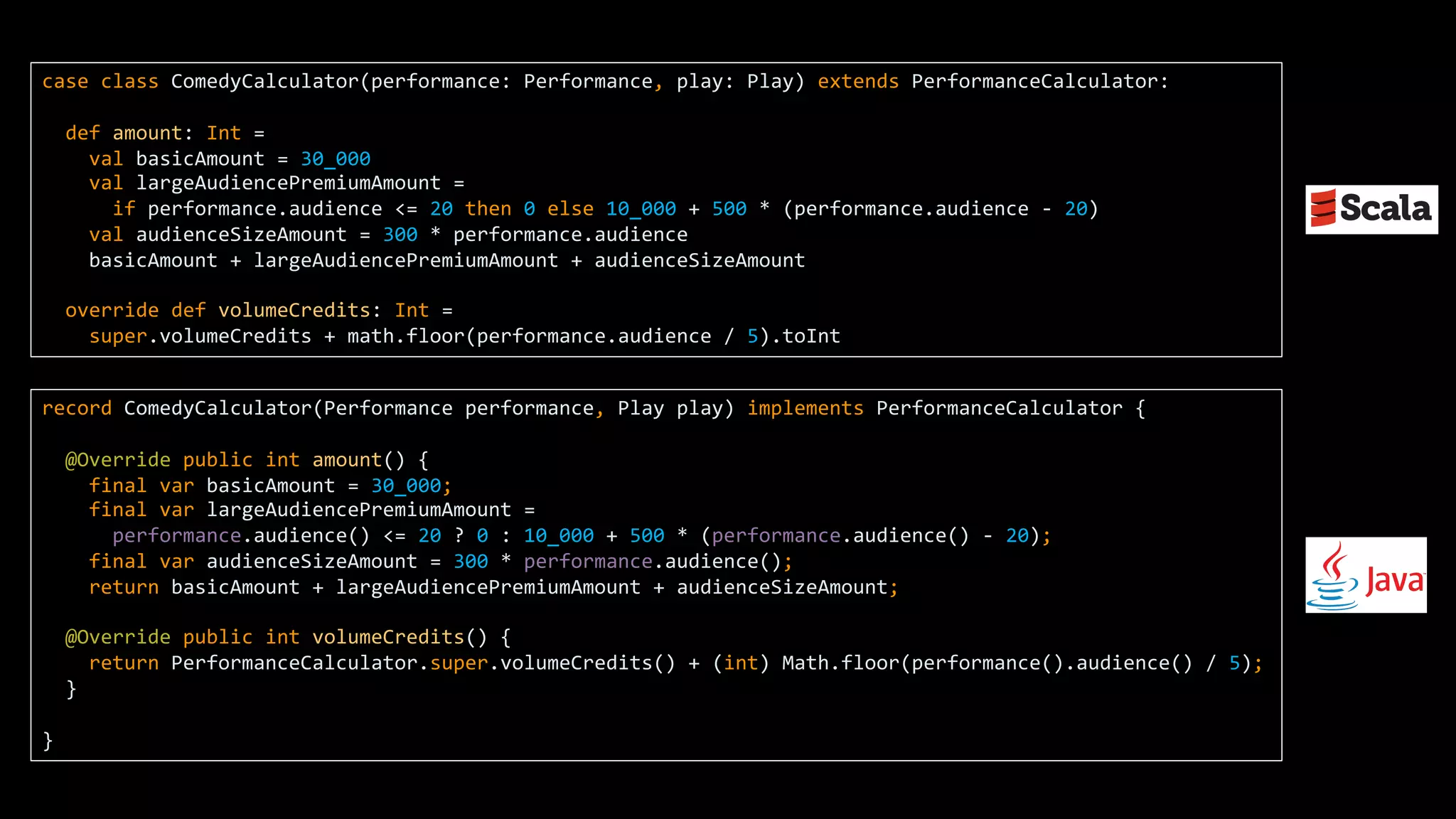Click 'final var audienceSizeAmount = 300 *' line
Image resolution: width=1456 pixels, height=819 pixels.
(x=441, y=562)
